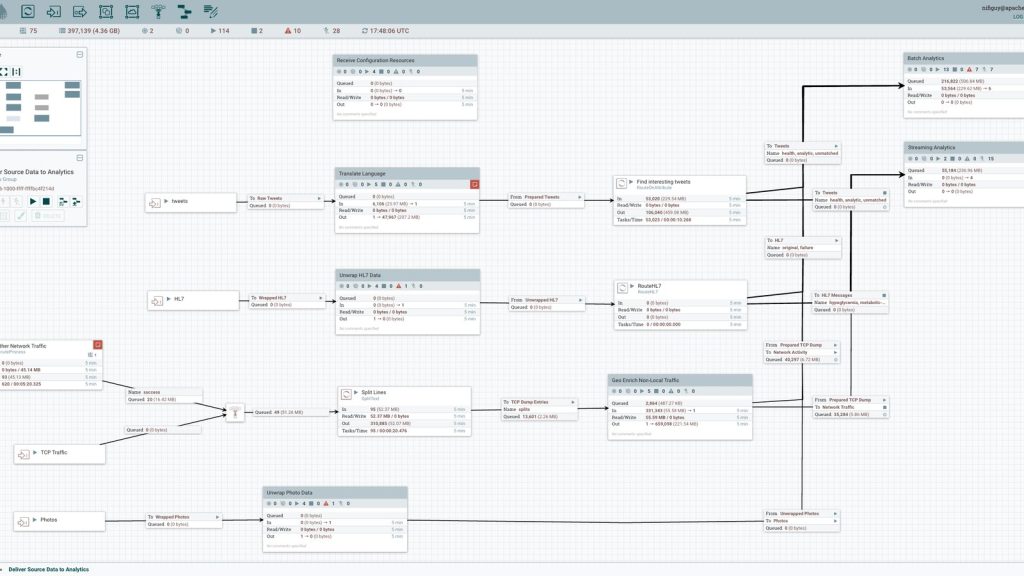
Task: Click the Delete button in the Operate panel
Action: point(47,216)
